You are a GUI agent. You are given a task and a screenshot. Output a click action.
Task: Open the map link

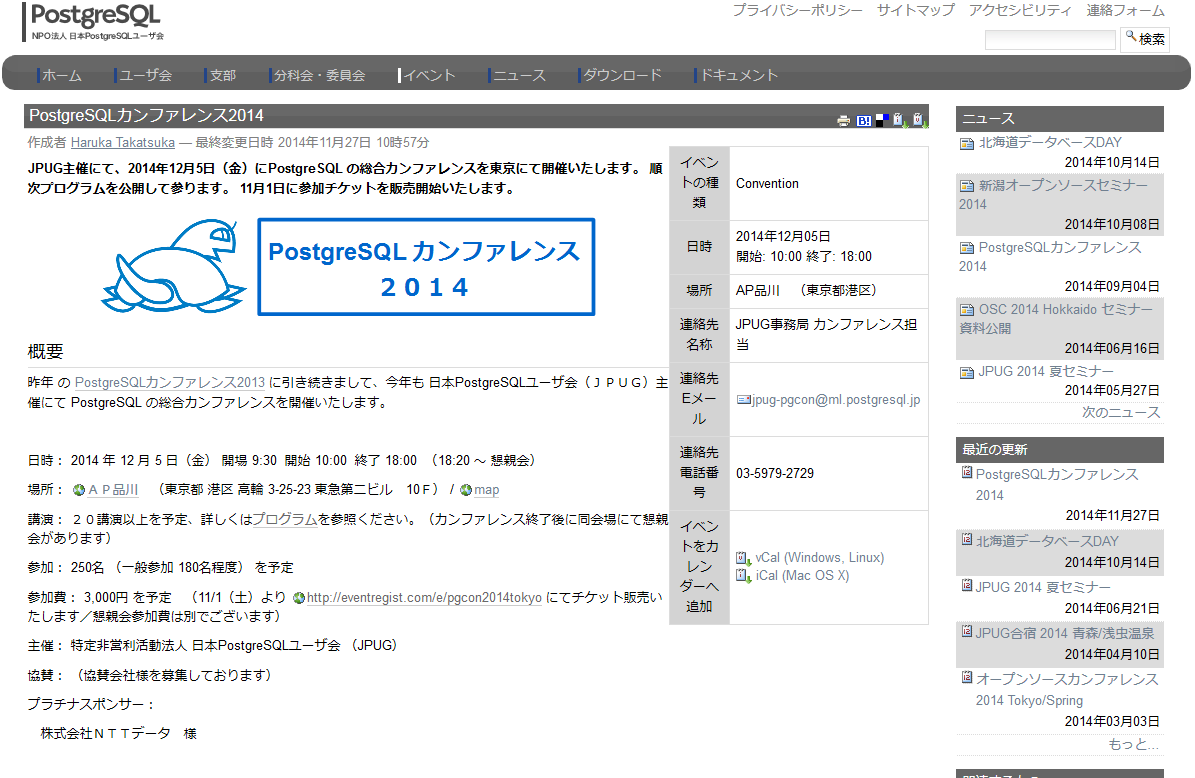tap(486, 490)
